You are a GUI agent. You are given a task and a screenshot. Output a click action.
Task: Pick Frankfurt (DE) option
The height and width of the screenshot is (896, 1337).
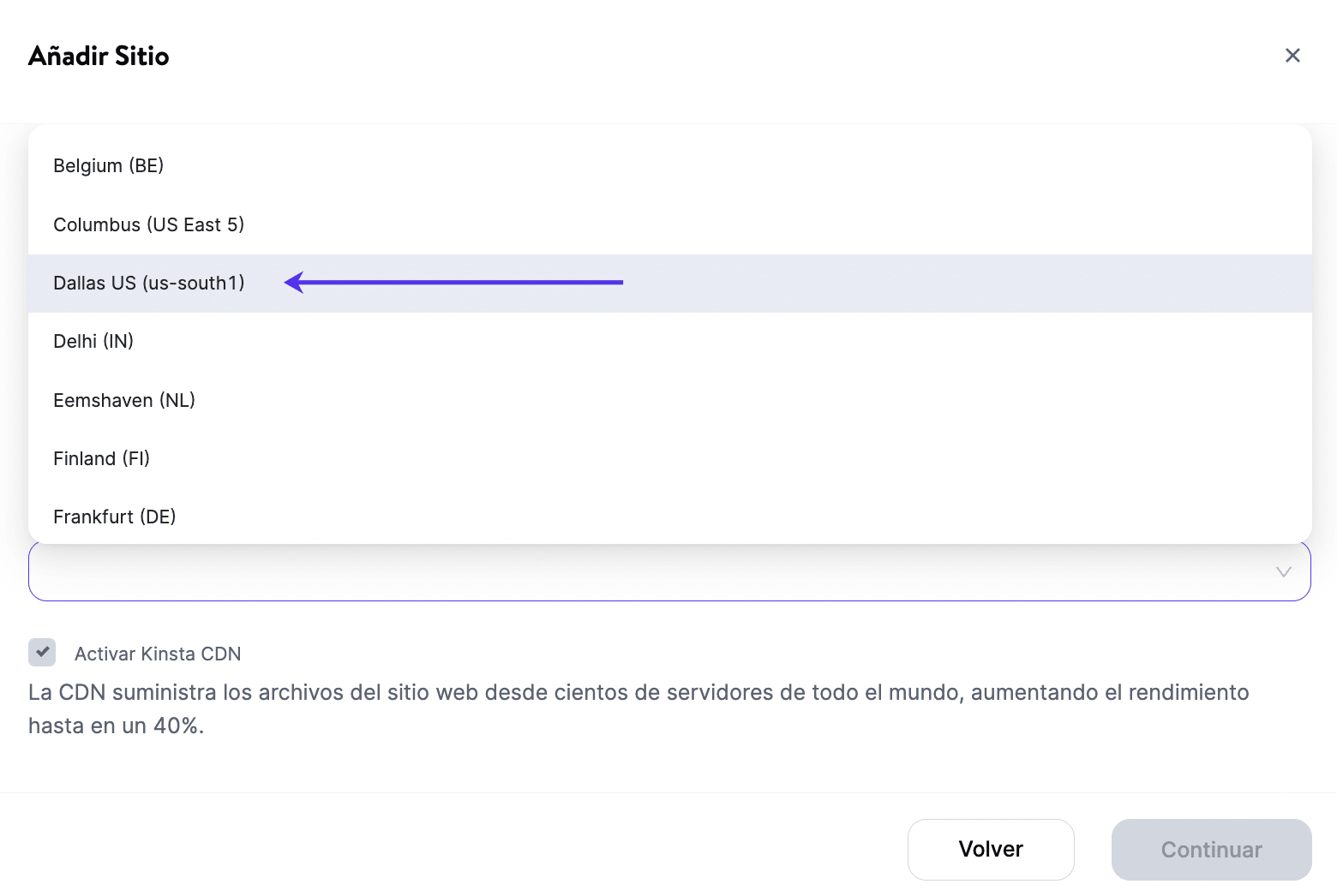pos(115,517)
